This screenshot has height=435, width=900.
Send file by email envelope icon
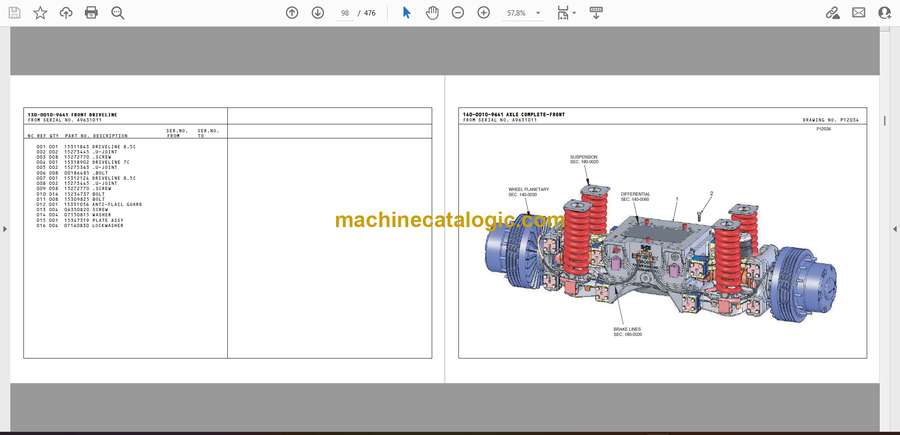pos(858,13)
